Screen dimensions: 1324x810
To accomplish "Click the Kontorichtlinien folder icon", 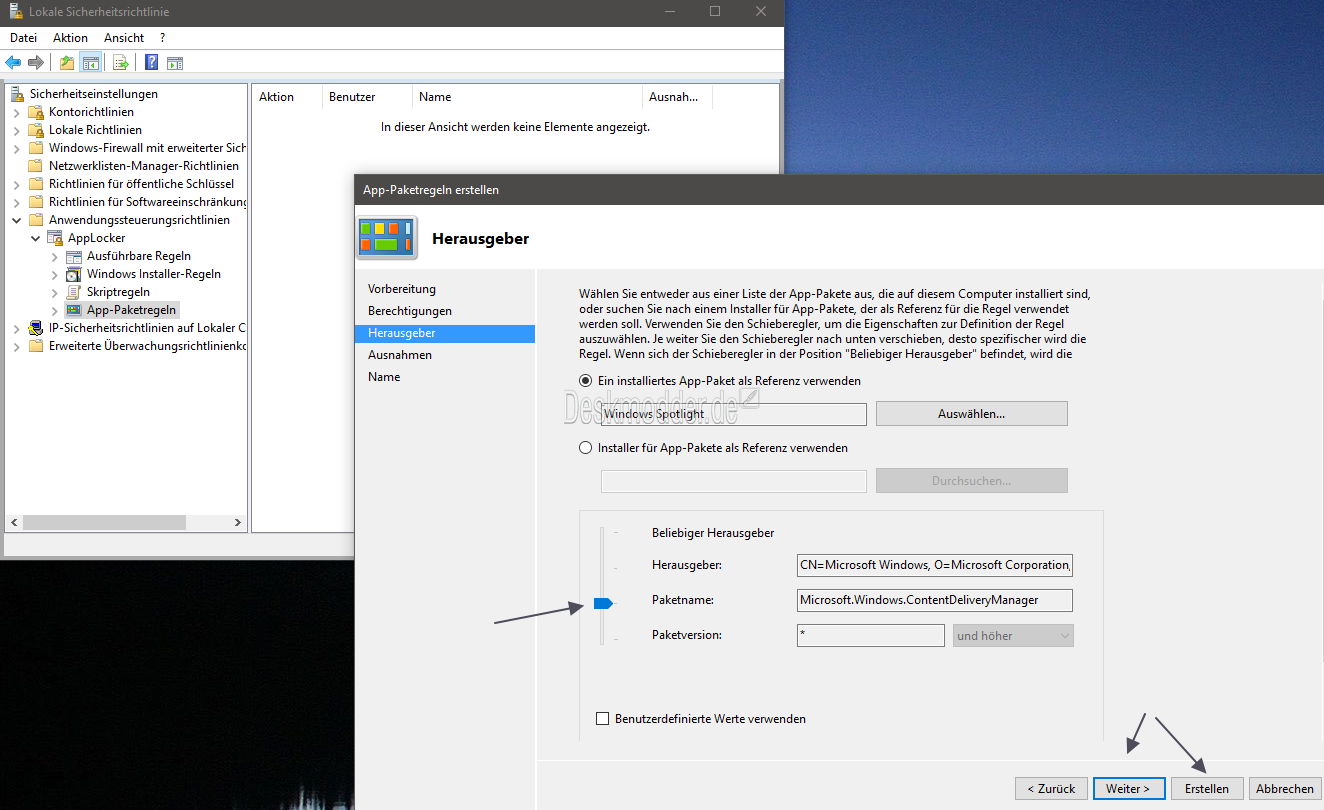I will (x=36, y=112).
